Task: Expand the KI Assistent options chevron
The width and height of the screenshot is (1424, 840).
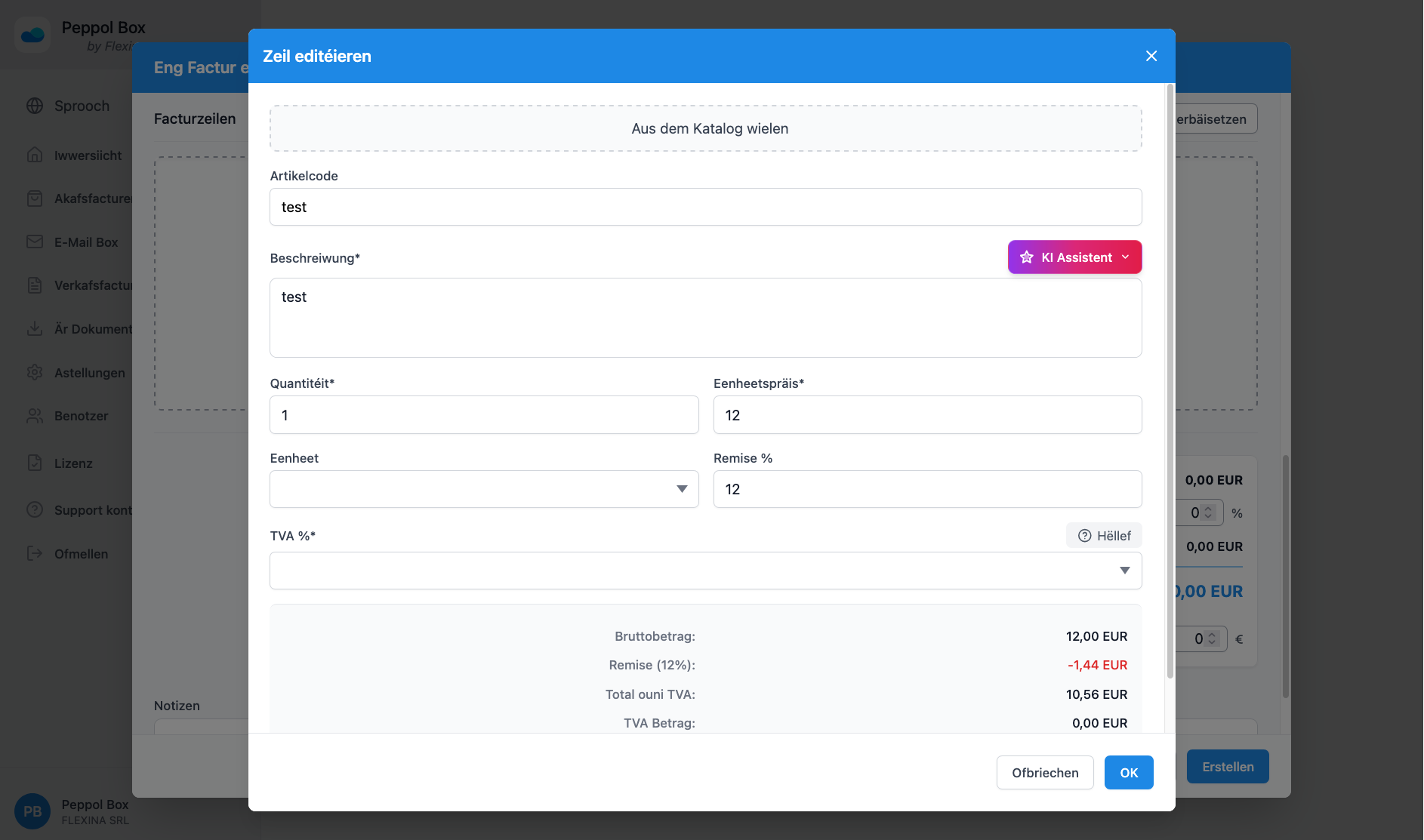Action: point(1127,257)
